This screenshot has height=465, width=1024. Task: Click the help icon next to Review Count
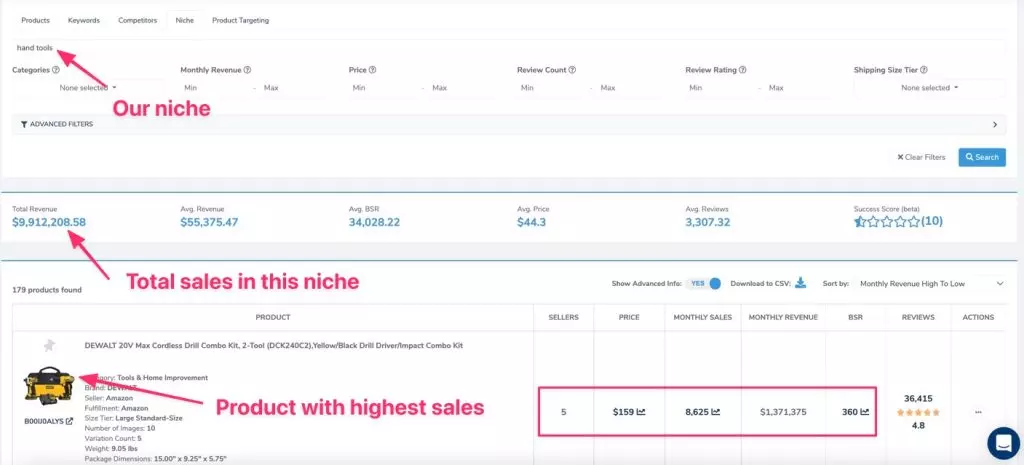tap(572, 70)
